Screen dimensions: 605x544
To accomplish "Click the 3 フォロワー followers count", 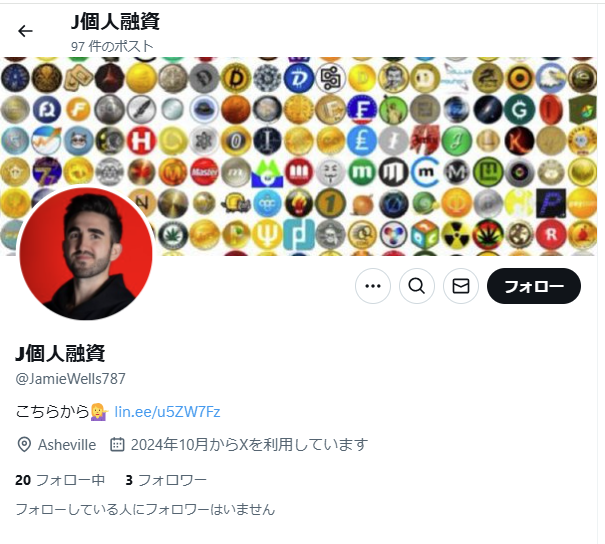I will pyautogui.click(x=166, y=480).
